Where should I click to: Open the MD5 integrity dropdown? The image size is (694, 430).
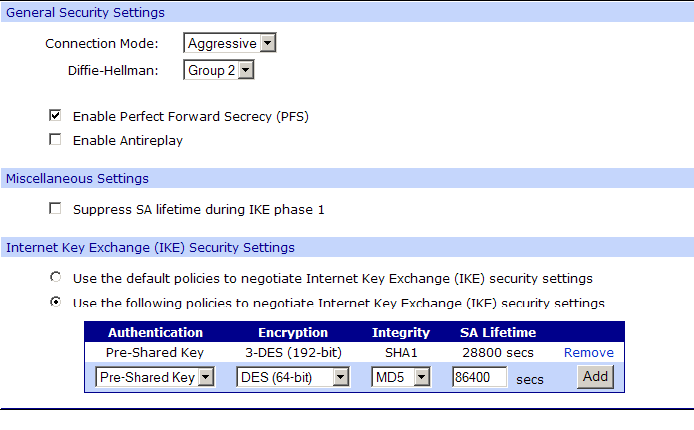pos(400,377)
